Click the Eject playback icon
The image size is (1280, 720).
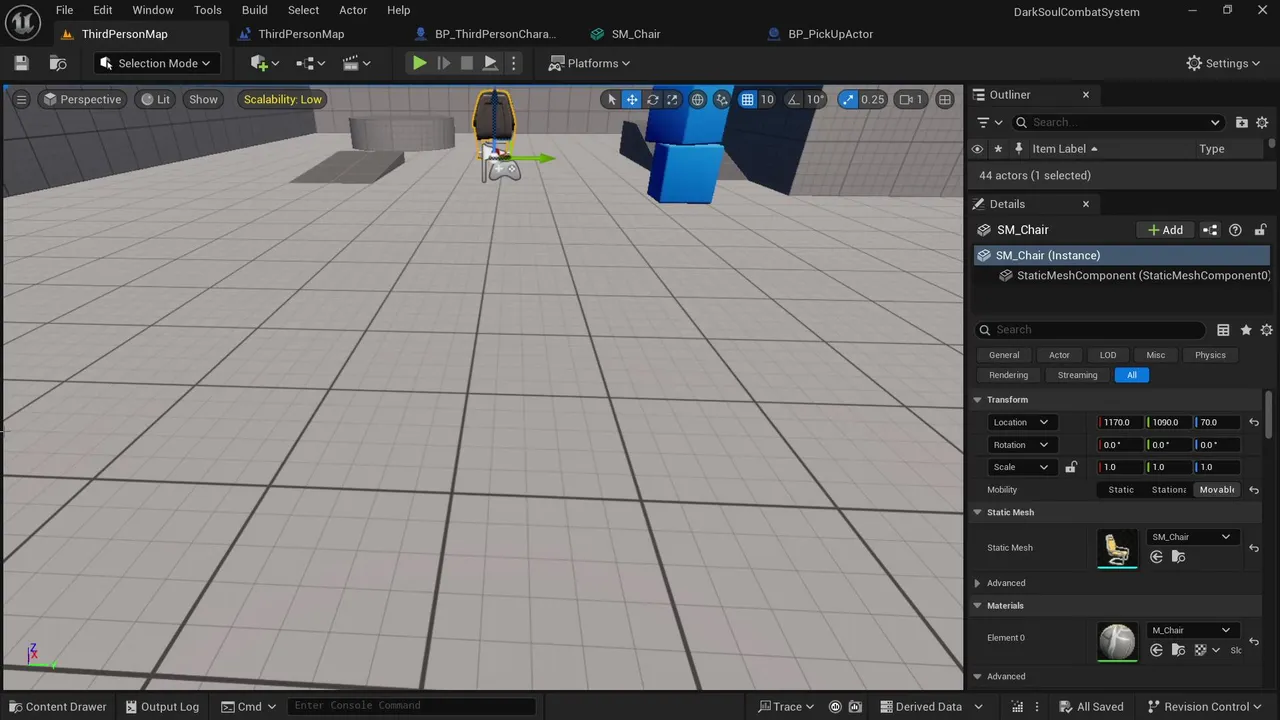[x=490, y=63]
